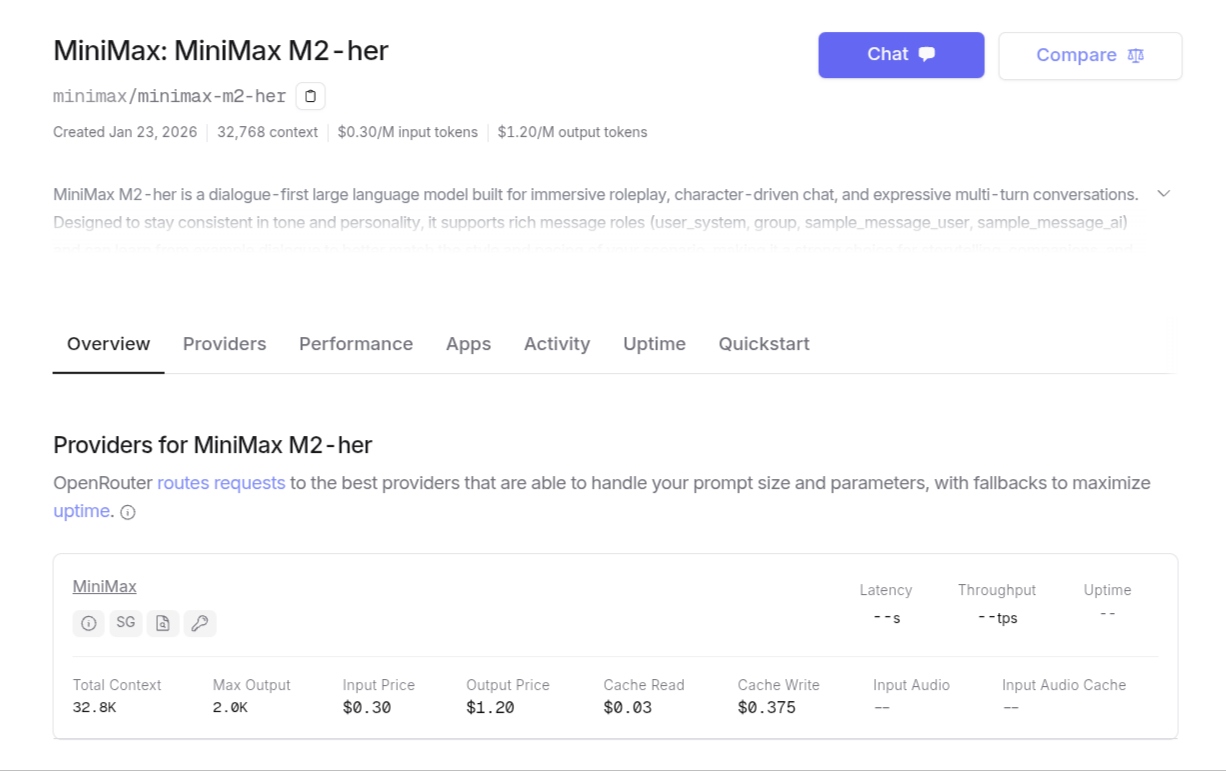Viewport: 1226px width, 771px height.
Task: Click the Latency column label
Action: click(x=886, y=590)
